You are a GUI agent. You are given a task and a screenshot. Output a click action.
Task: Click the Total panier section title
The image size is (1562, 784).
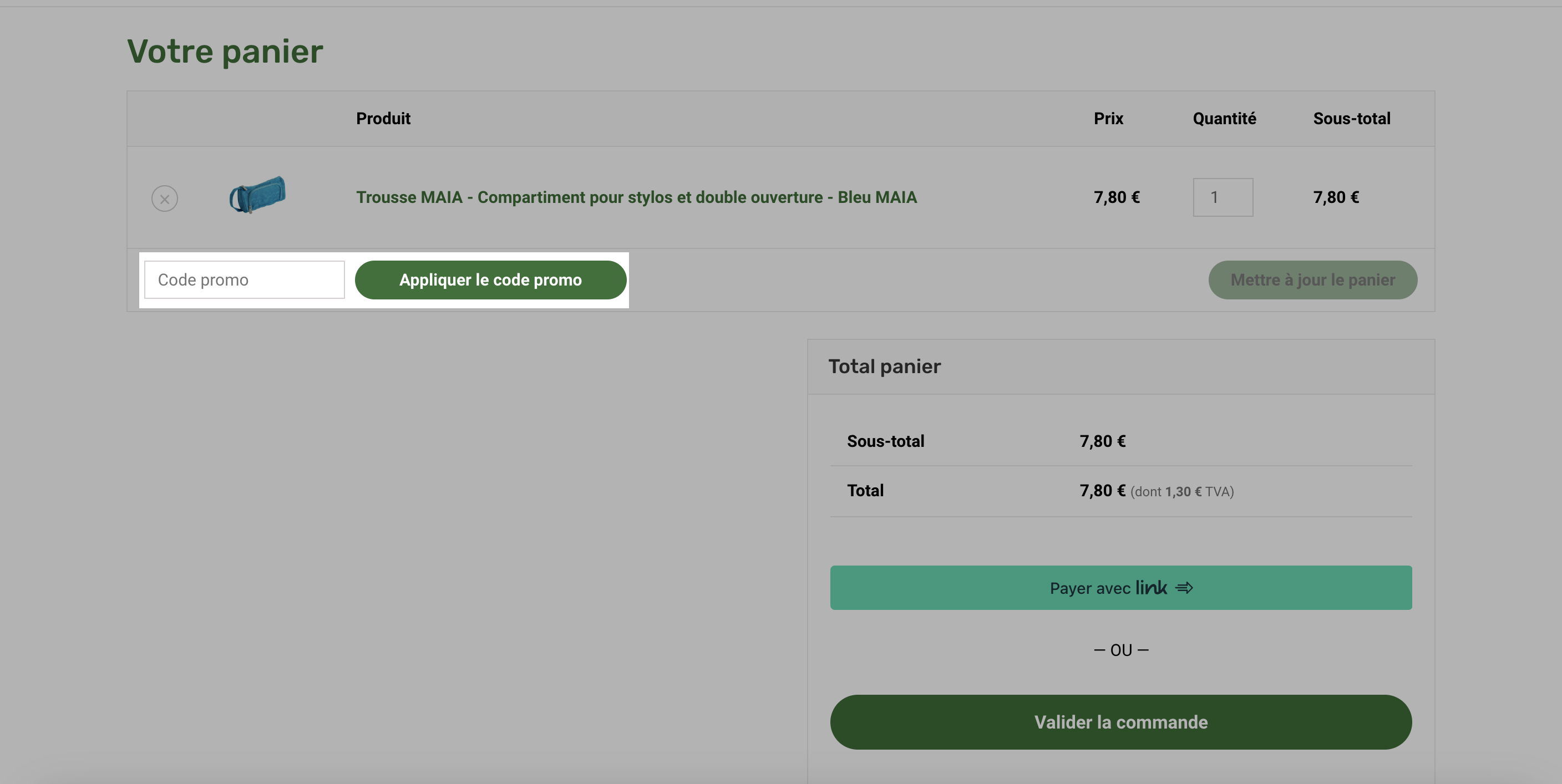[x=884, y=366]
